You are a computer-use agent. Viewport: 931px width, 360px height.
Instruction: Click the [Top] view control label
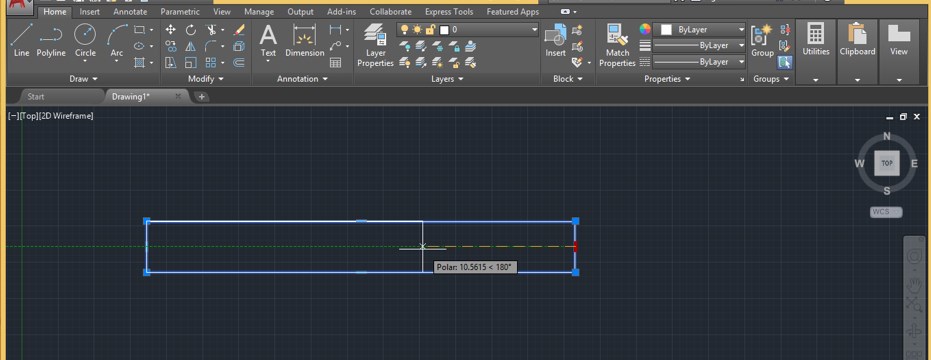pos(28,116)
